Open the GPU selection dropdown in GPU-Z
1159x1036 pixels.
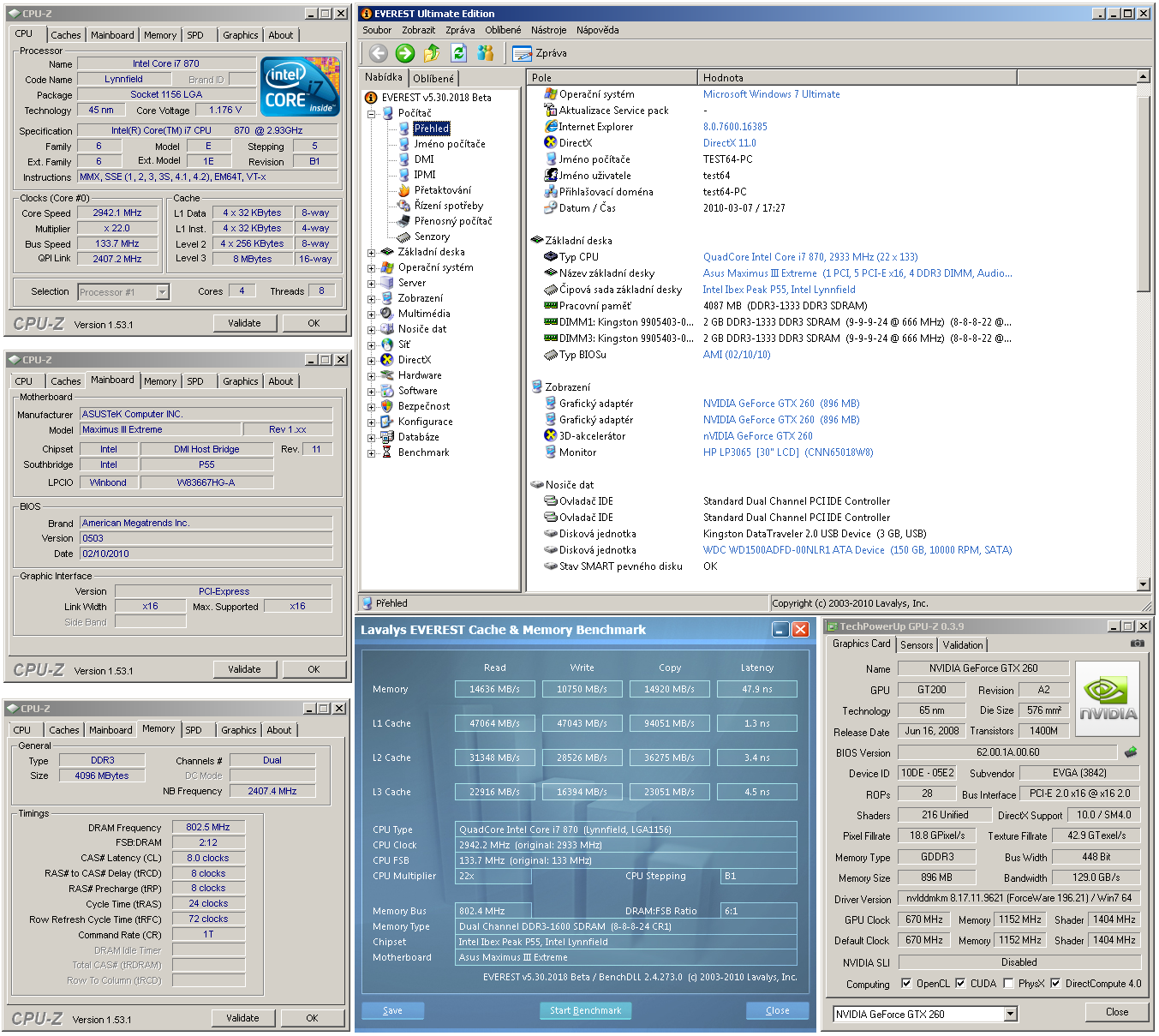click(1011, 1015)
